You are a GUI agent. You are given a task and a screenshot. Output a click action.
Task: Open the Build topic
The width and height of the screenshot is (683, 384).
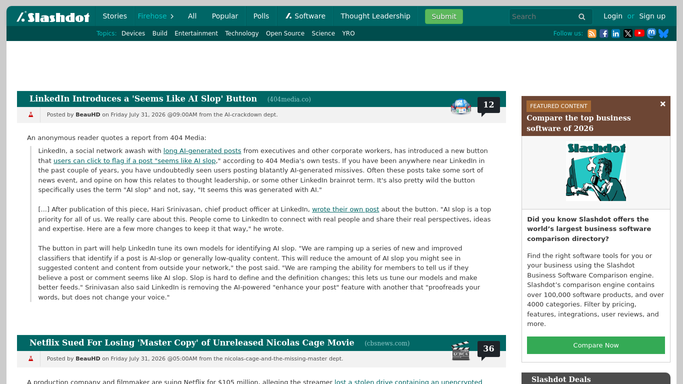click(x=160, y=34)
